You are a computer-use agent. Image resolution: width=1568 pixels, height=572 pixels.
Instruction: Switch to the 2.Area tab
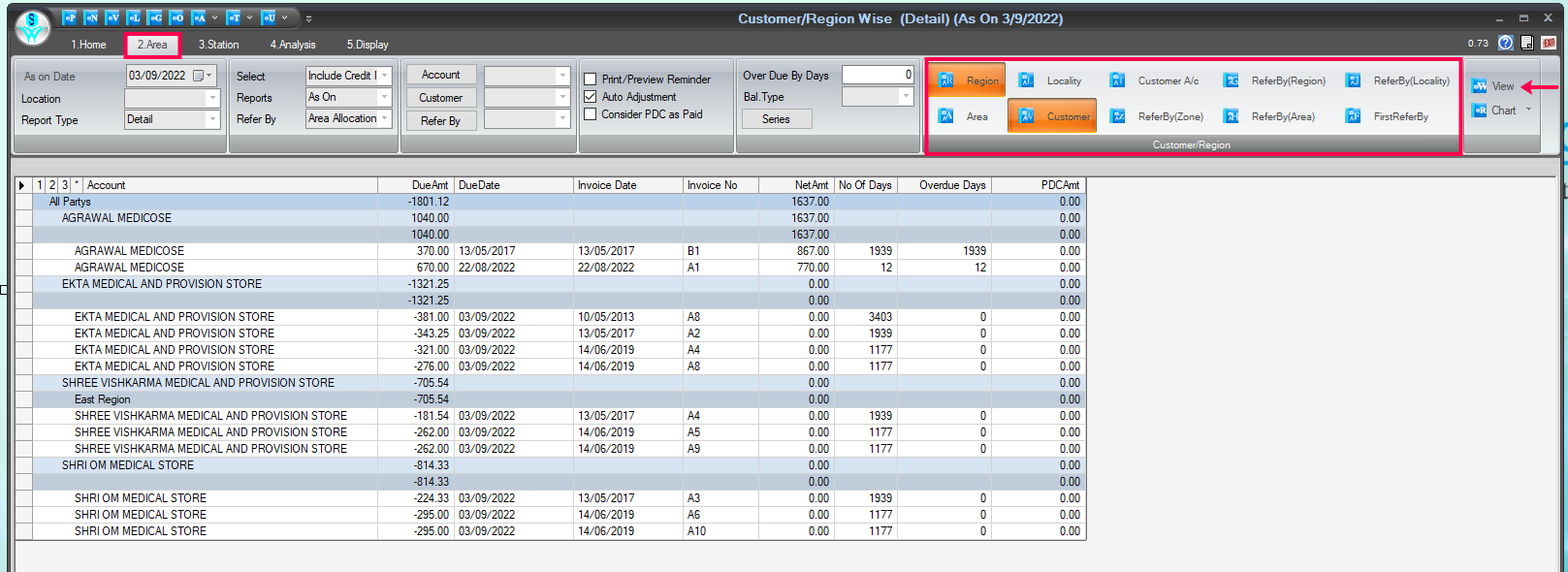(152, 45)
